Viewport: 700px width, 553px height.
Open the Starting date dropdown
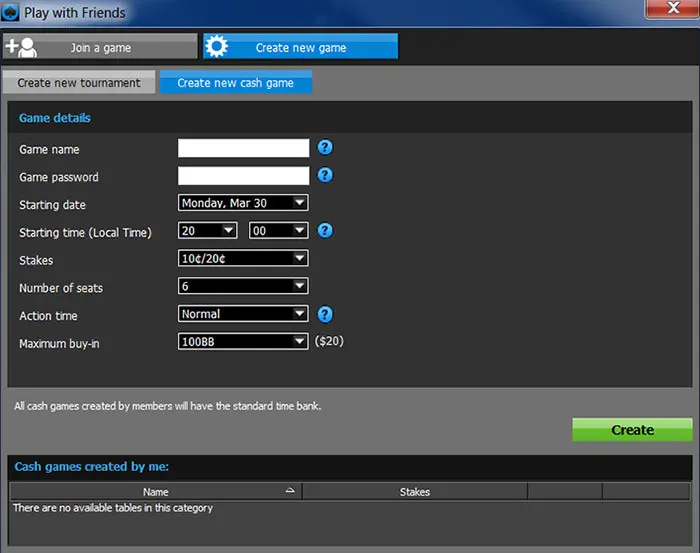[x=243, y=203]
